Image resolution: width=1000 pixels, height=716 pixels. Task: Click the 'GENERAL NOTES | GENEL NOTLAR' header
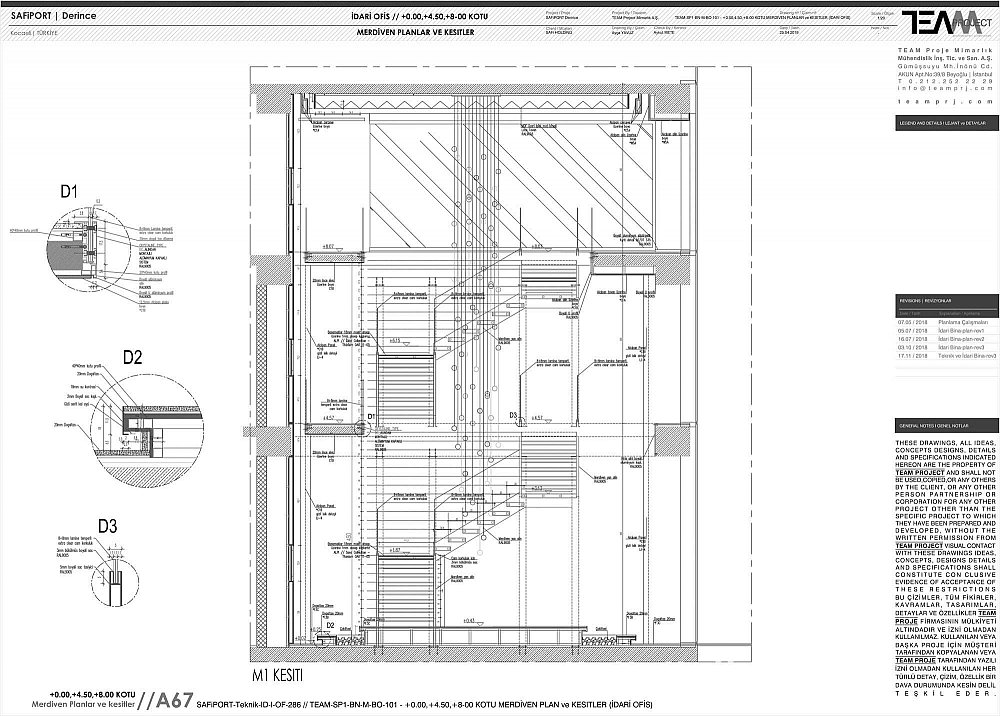pyautogui.click(x=946, y=425)
